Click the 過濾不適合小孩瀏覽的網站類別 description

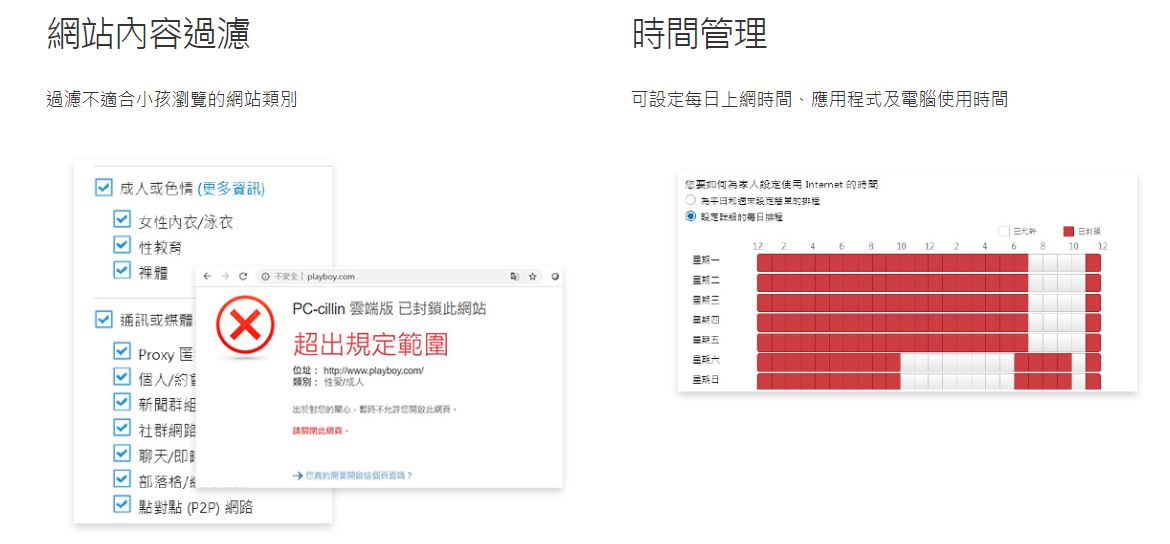coord(172,99)
